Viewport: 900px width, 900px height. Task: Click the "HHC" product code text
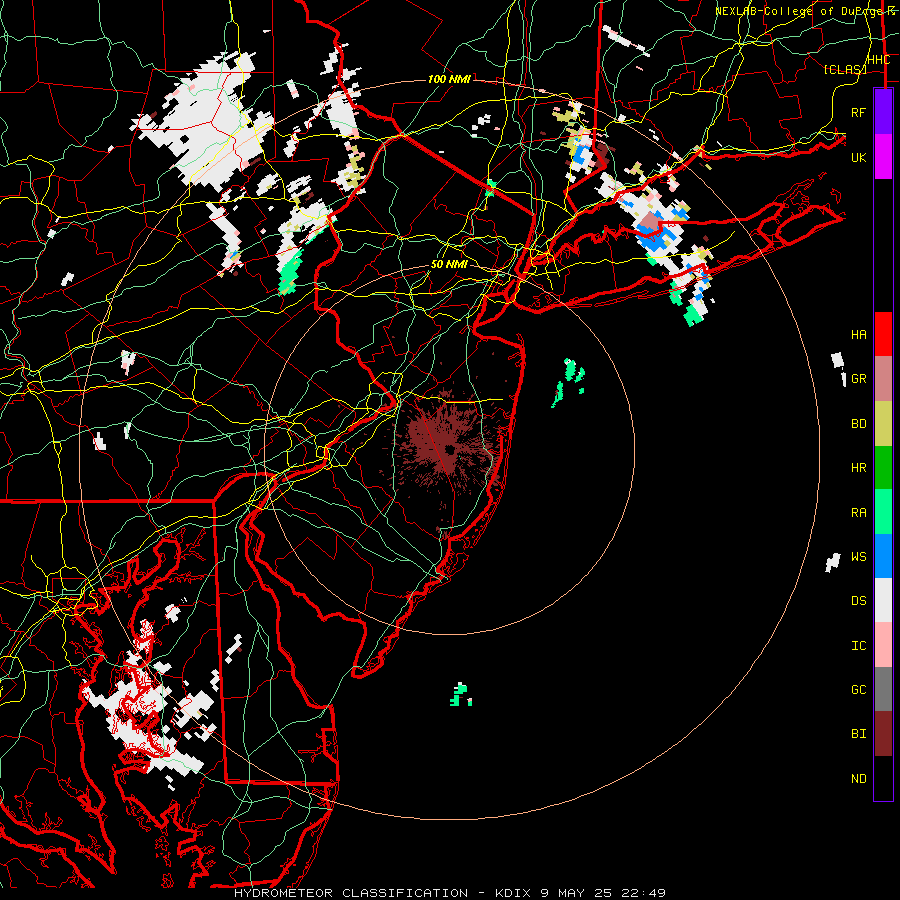pyautogui.click(x=878, y=60)
